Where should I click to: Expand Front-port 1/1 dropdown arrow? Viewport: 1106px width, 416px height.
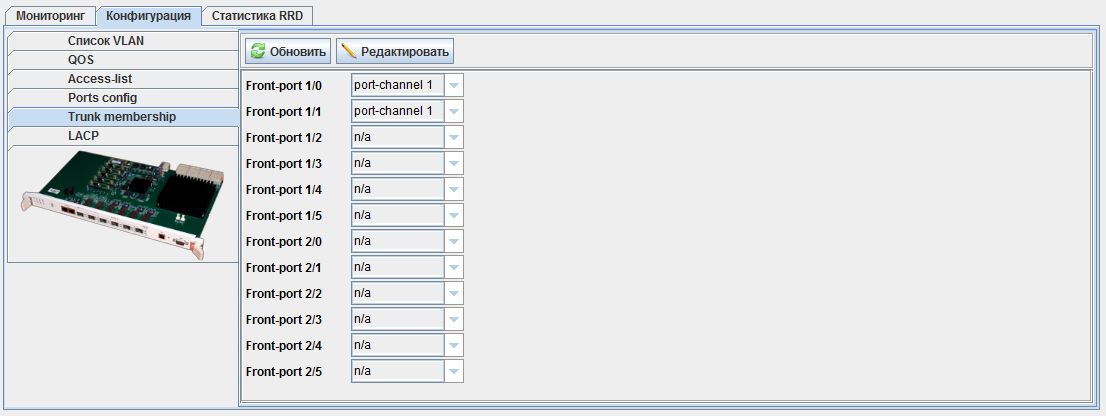[x=454, y=111]
